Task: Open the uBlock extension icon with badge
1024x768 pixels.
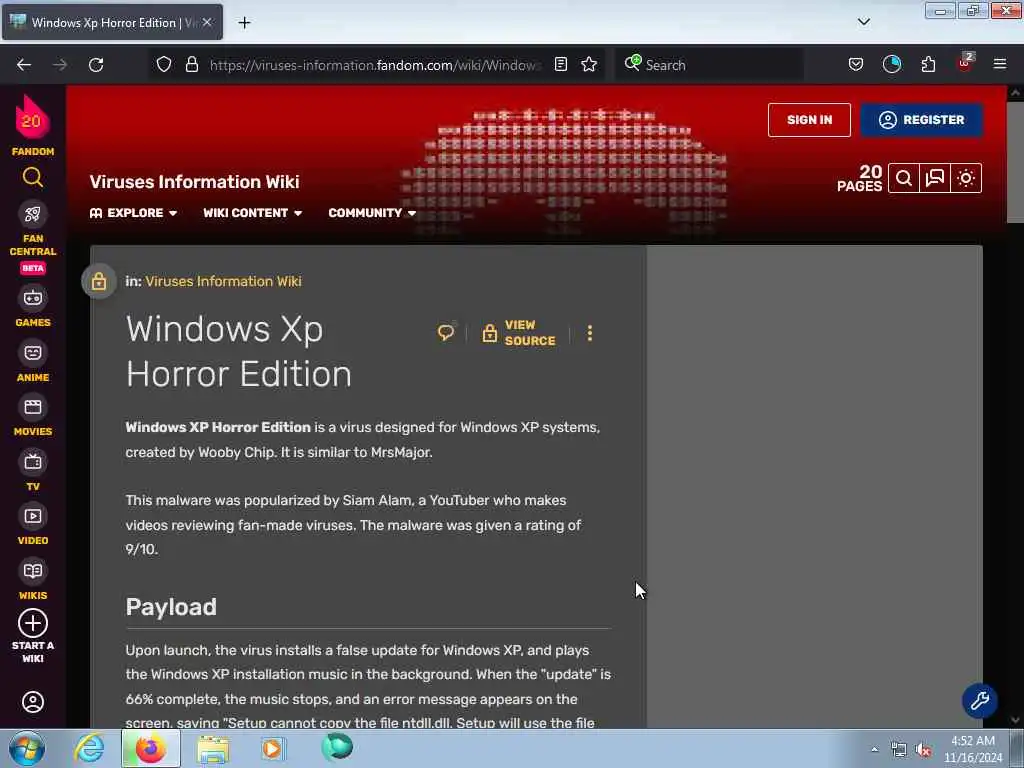Action: pos(965,63)
